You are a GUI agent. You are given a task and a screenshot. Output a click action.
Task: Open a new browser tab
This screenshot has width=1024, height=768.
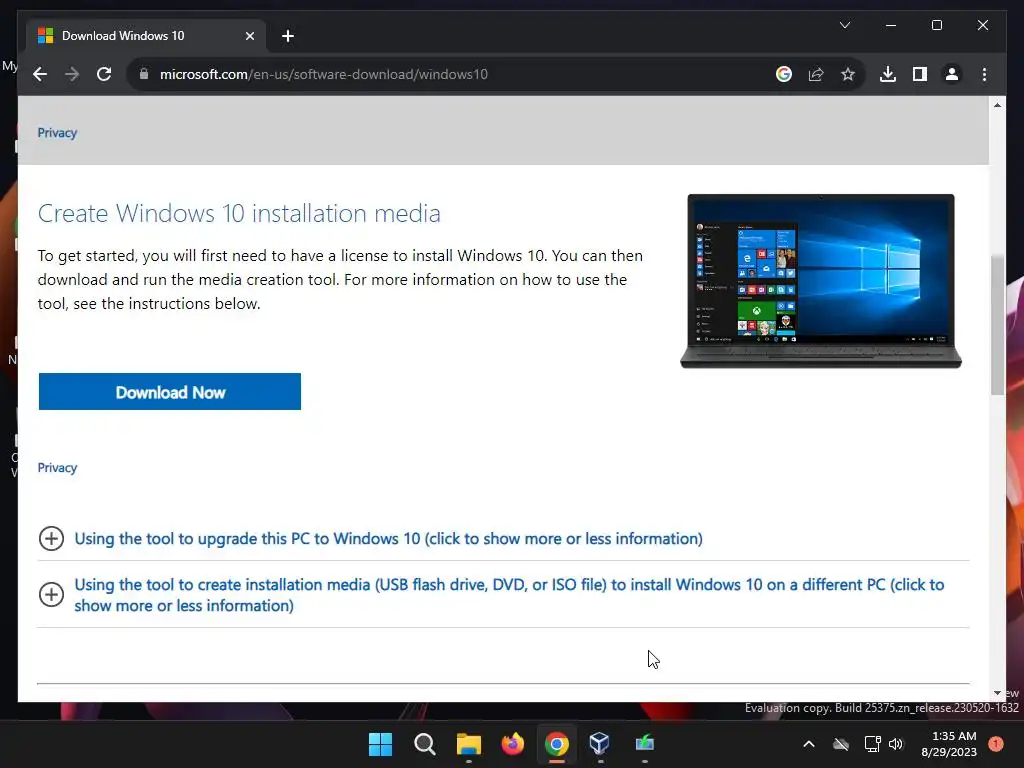287,36
